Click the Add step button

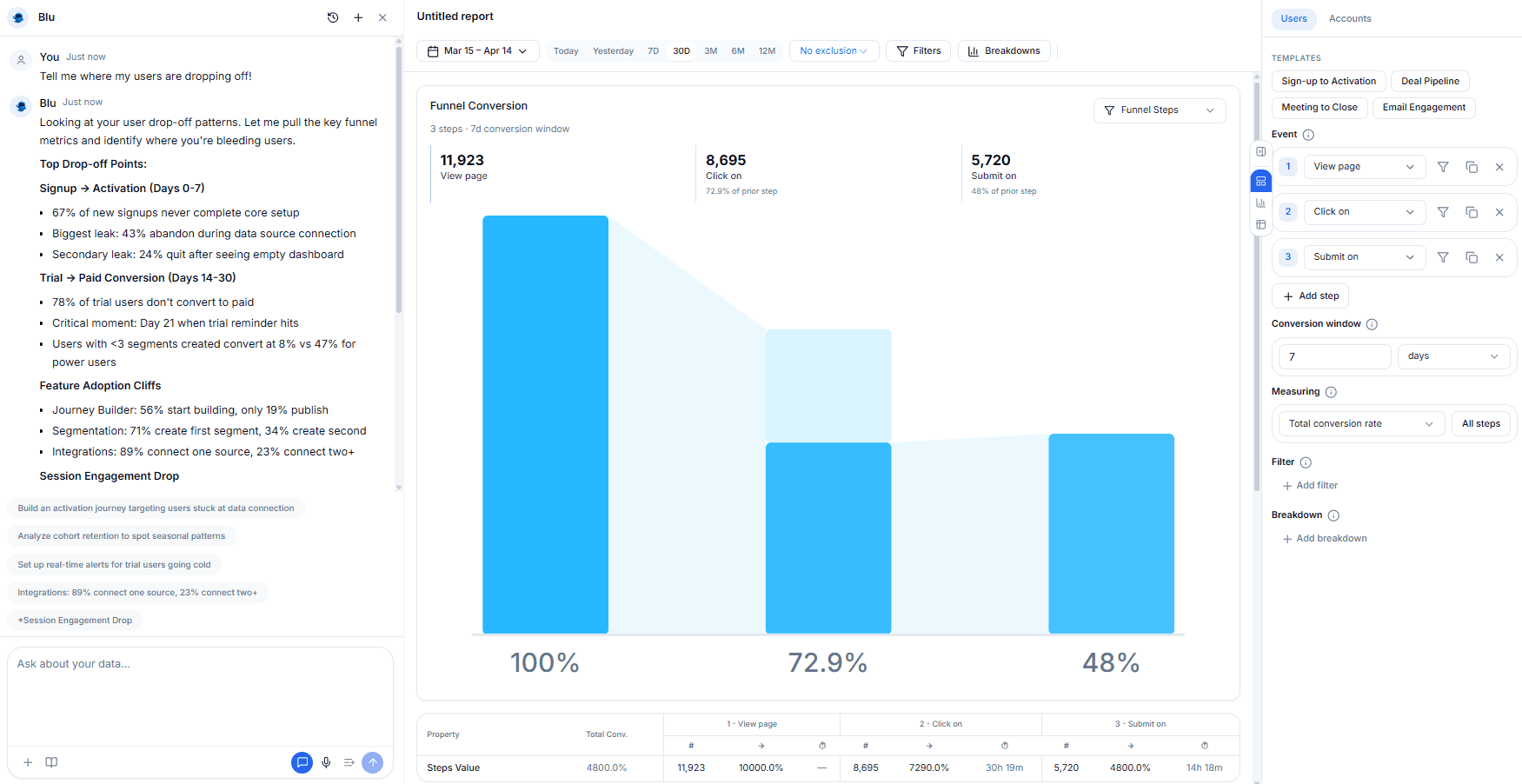[1310, 296]
